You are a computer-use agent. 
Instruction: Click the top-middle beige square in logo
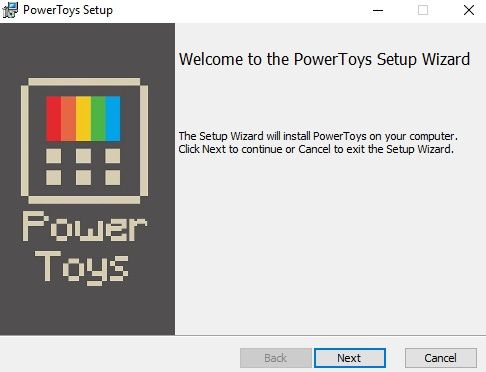(x=83, y=156)
